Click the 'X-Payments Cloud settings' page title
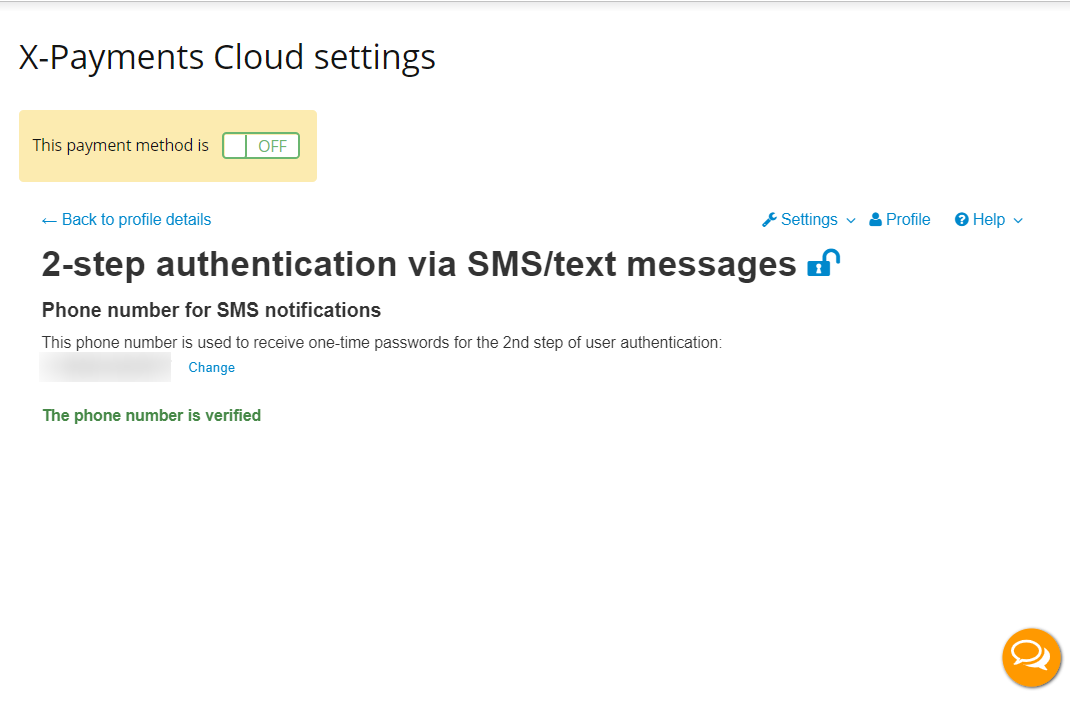 click(227, 57)
